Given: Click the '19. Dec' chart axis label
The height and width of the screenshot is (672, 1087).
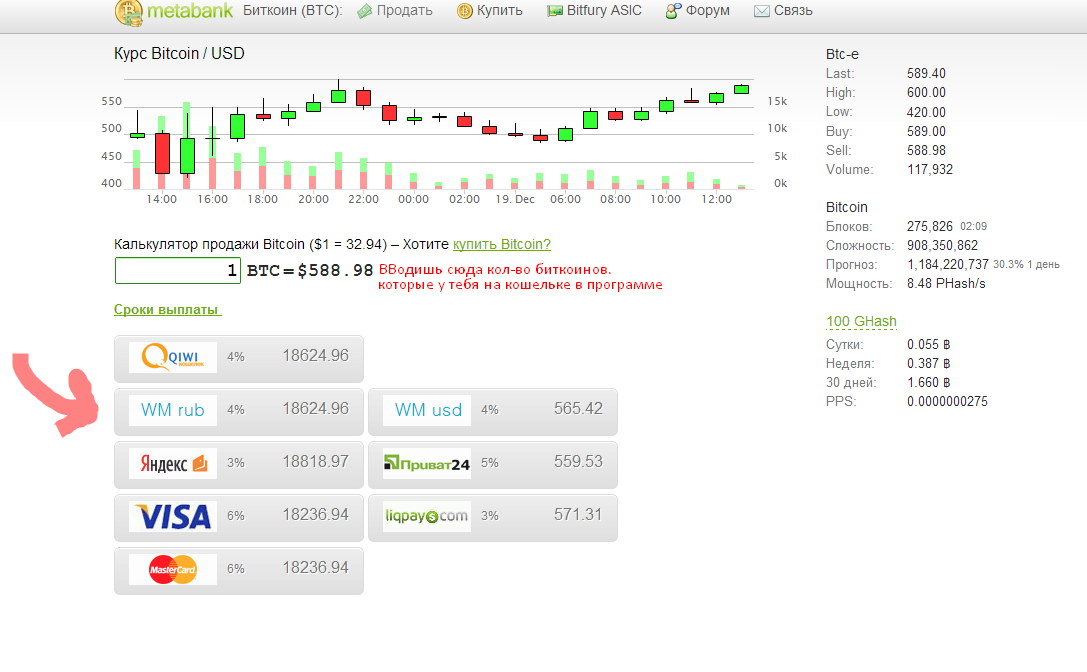Looking at the screenshot, I should click(515, 200).
